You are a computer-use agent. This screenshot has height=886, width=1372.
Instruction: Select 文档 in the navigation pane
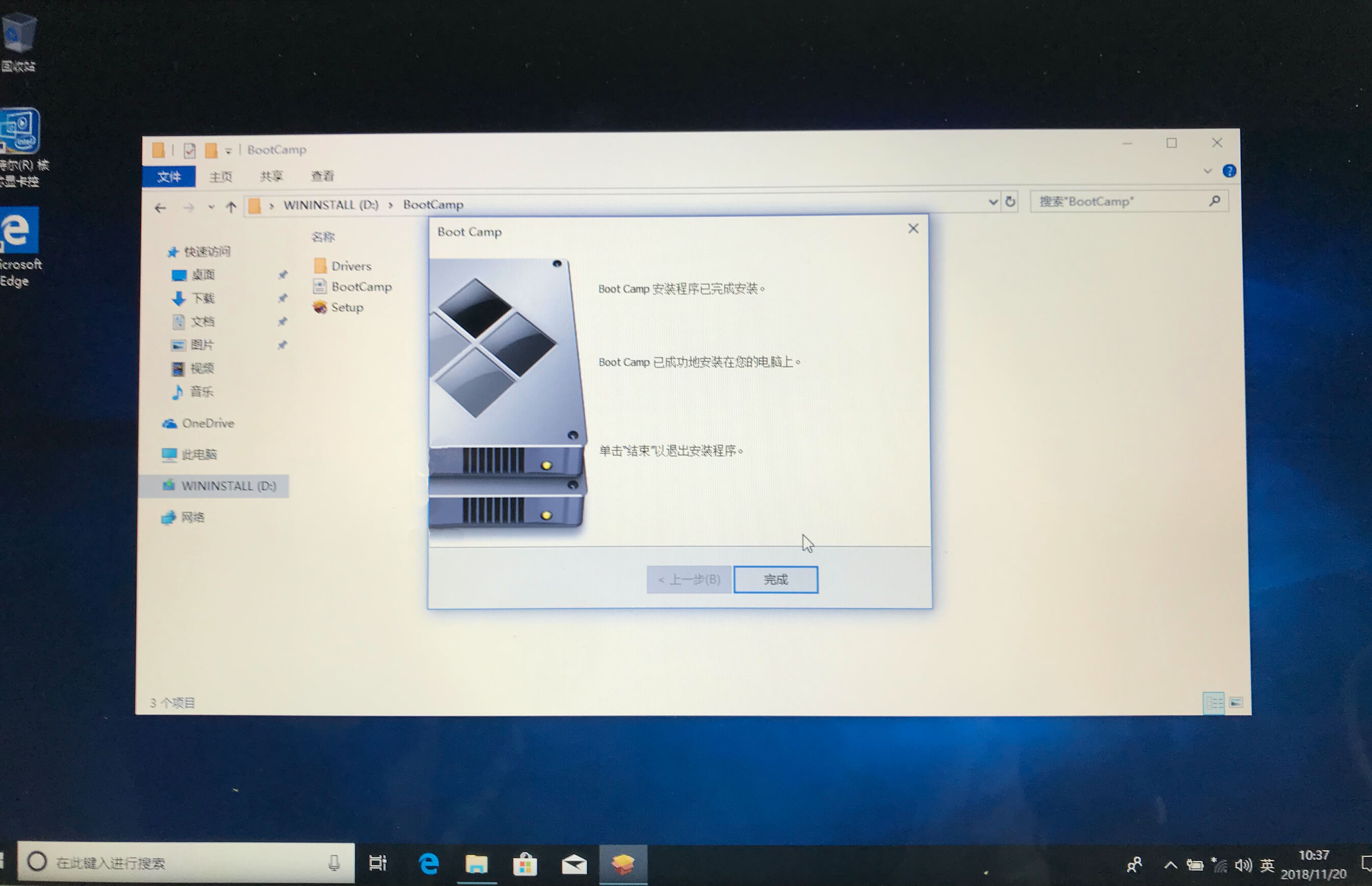[193, 322]
